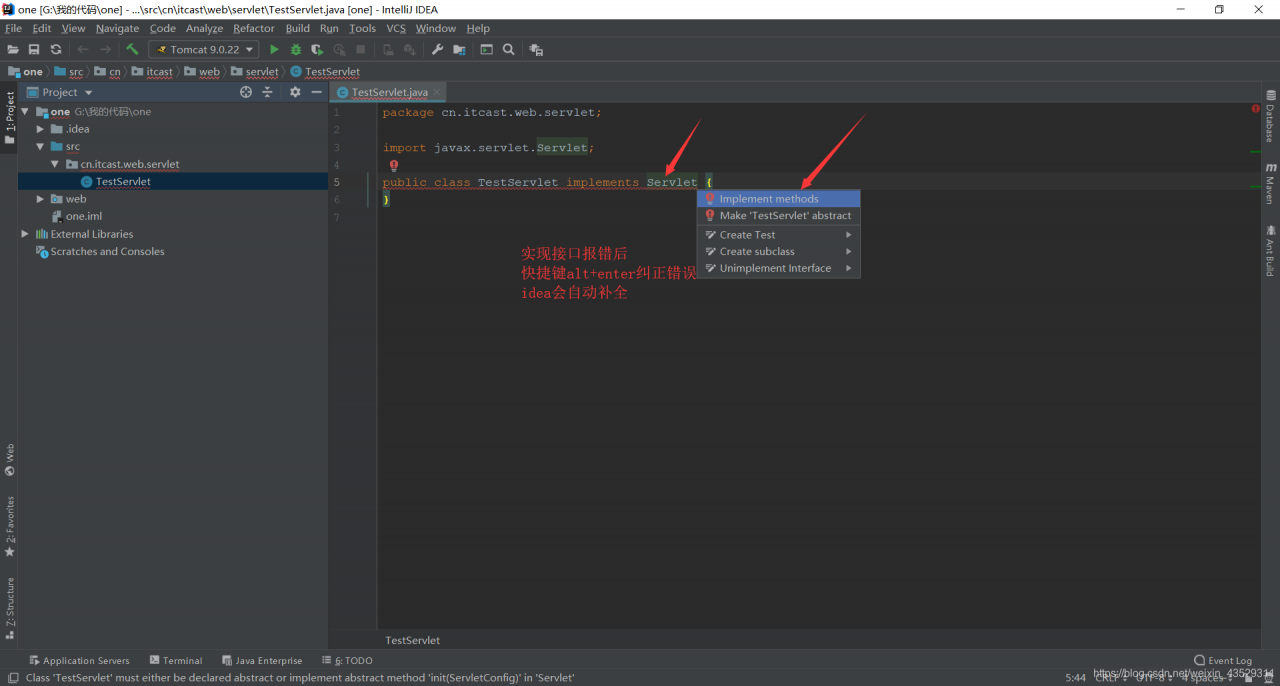Click the last toolbar icon after the magnifier
The image size is (1280, 686).
[536, 49]
